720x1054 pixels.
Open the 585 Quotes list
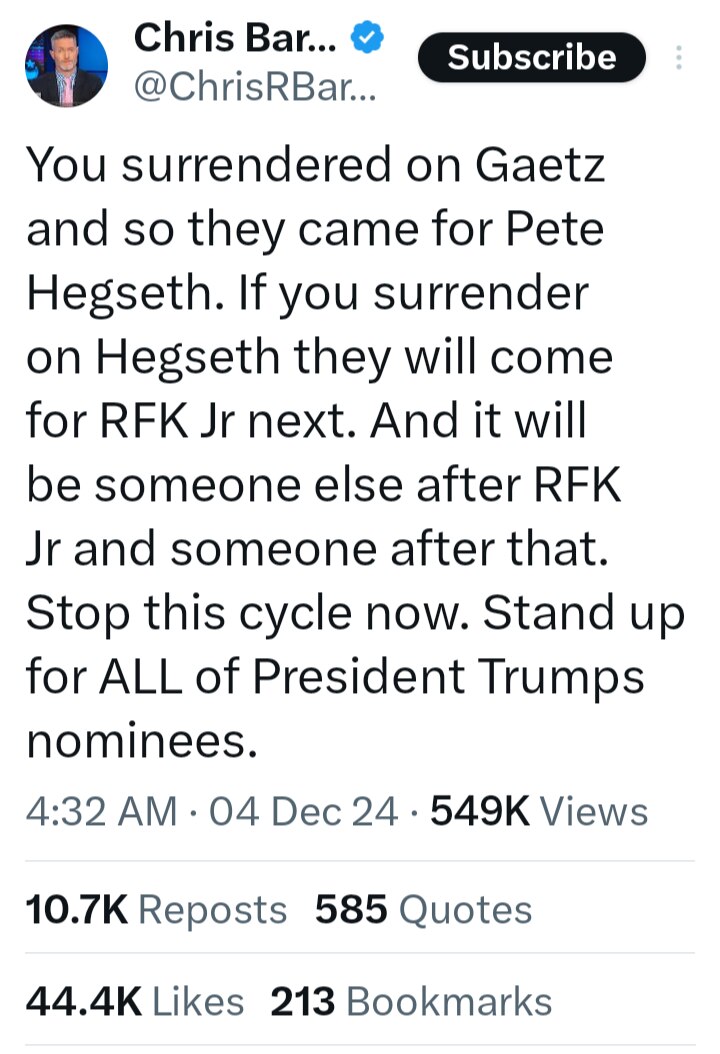click(x=425, y=909)
